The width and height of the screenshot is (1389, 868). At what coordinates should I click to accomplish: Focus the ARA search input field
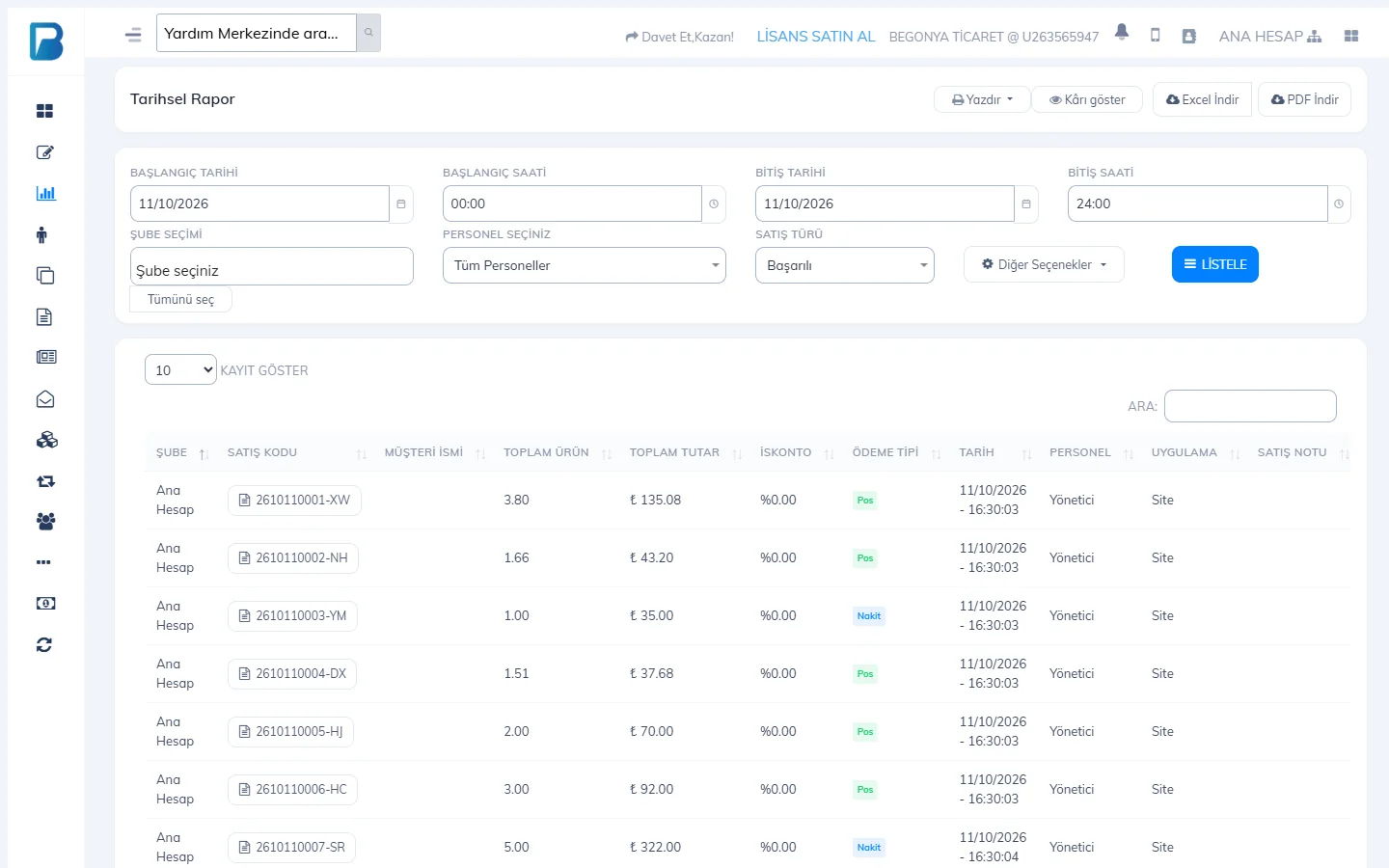coord(1250,406)
